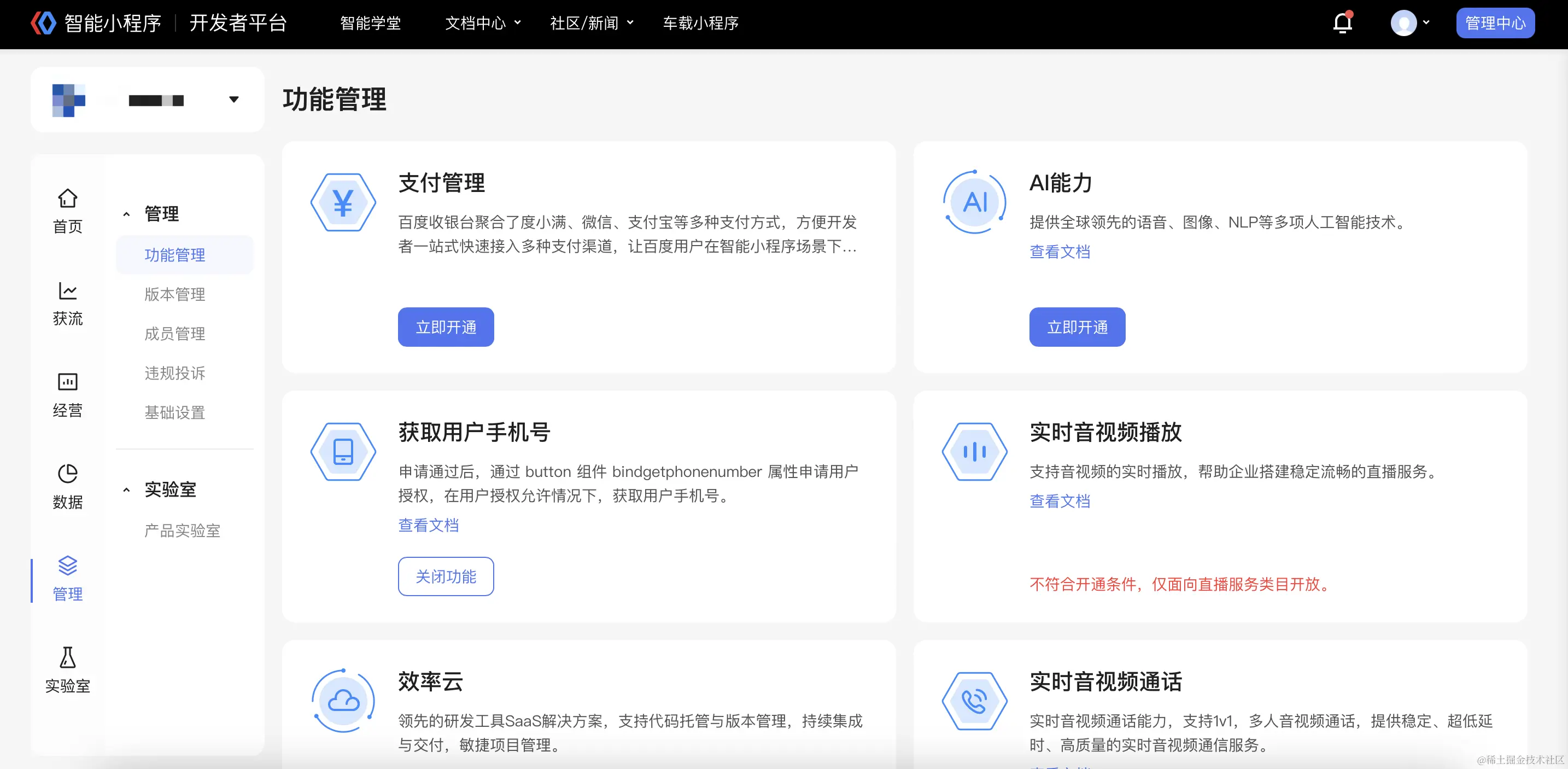Go to 版本管理 menu item
This screenshot has height=769, width=1568.
tap(175, 294)
